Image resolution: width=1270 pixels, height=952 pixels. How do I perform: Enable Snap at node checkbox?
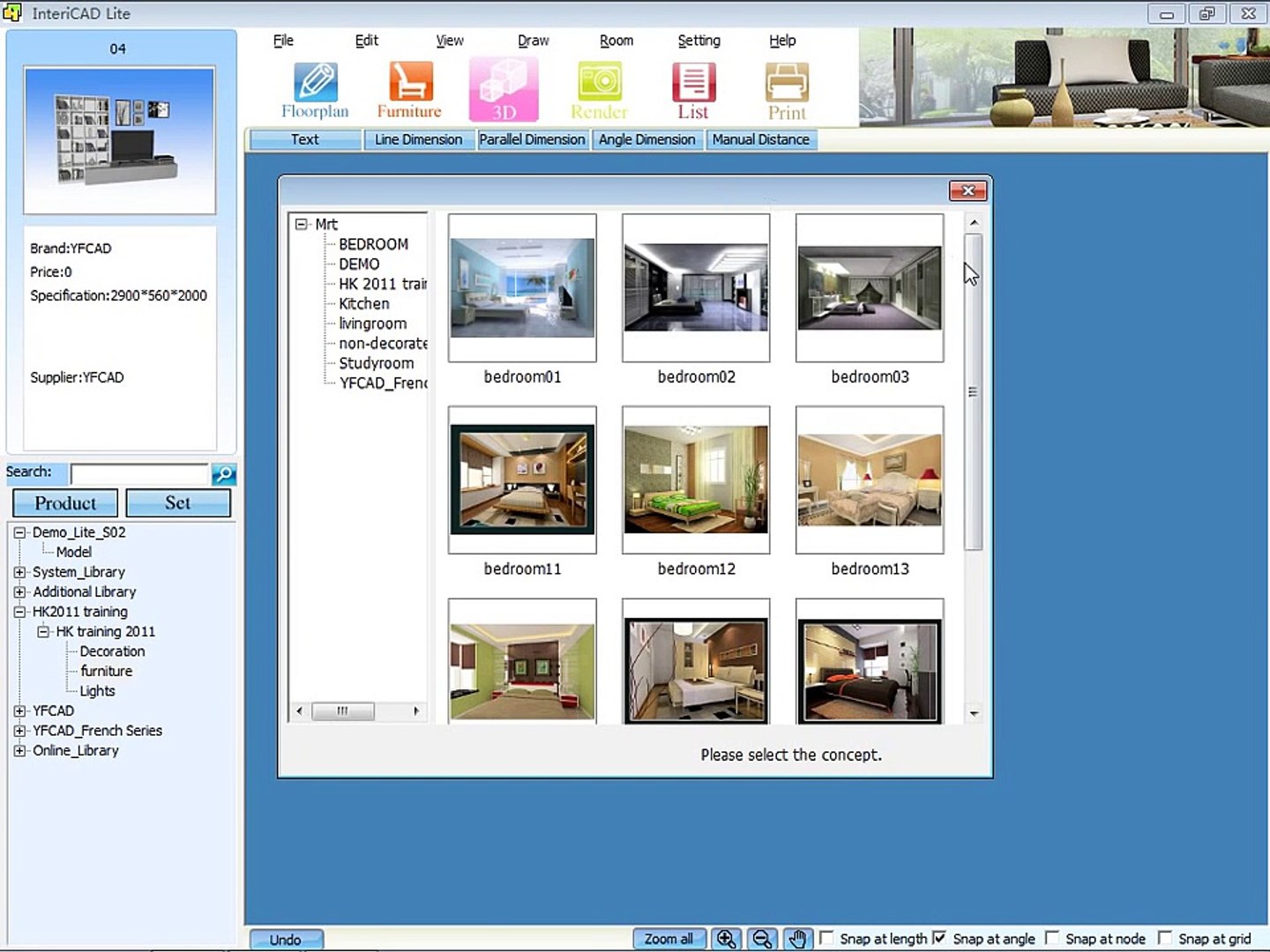[x=1052, y=938]
